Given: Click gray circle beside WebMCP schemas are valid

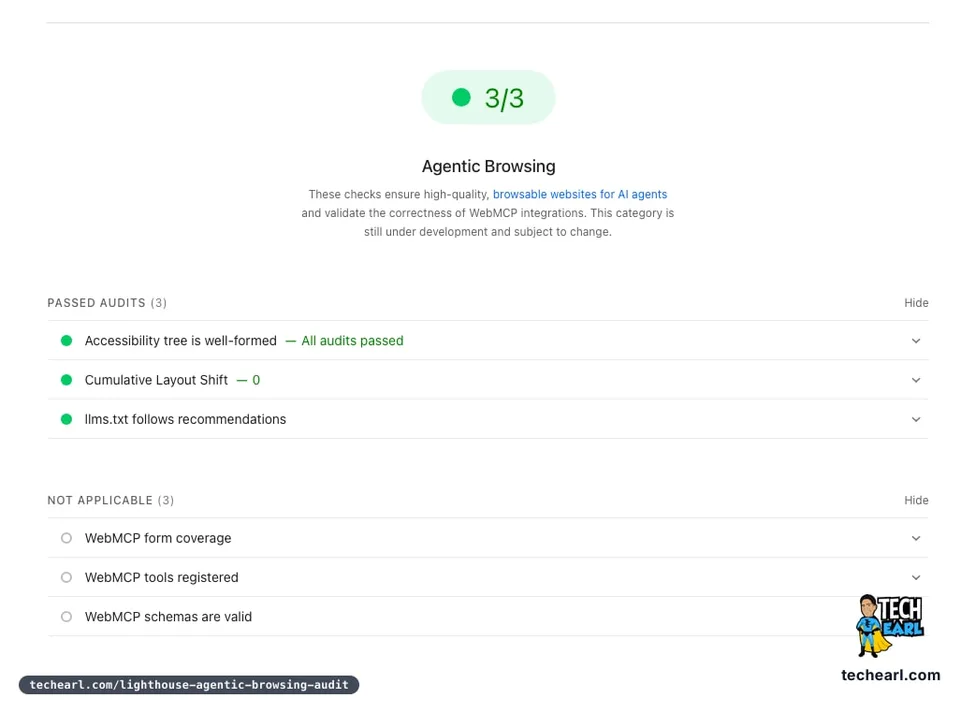Looking at the screenshot, I should tap(66, 616).
